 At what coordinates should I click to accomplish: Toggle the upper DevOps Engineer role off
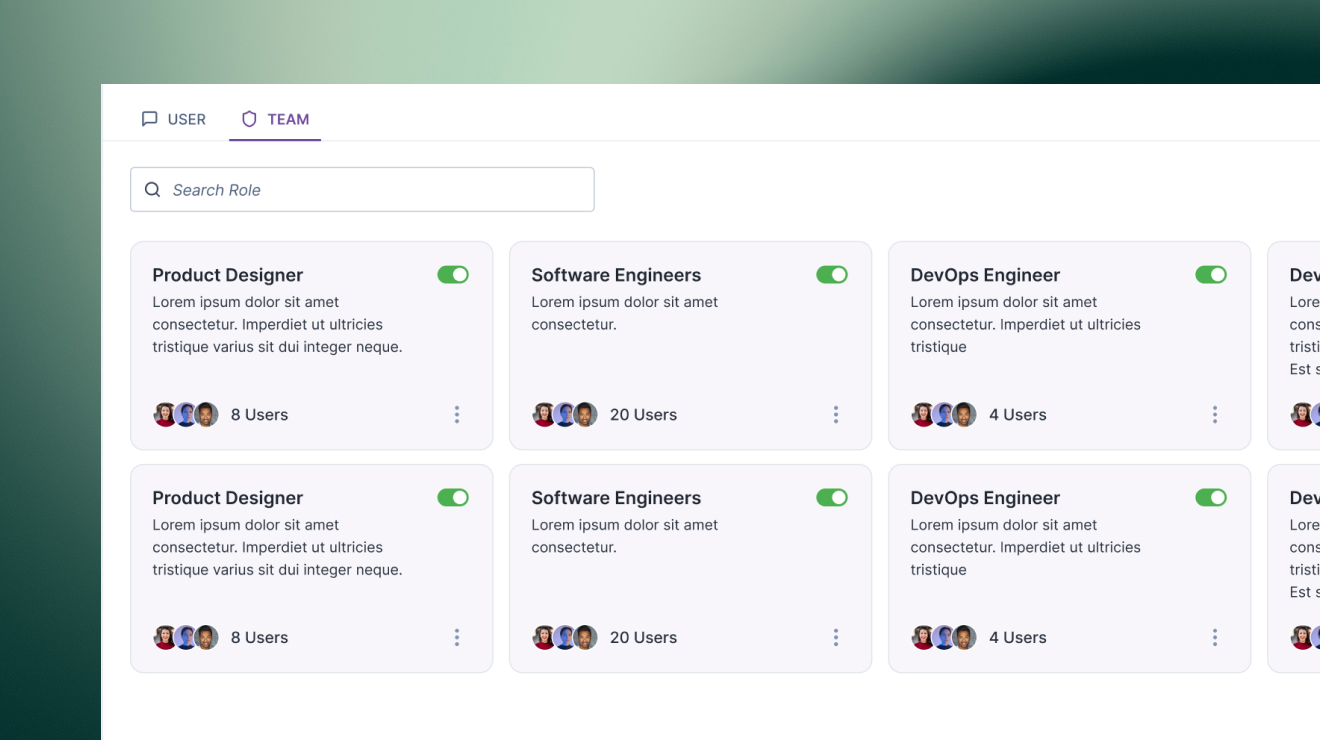point(1211,274)
